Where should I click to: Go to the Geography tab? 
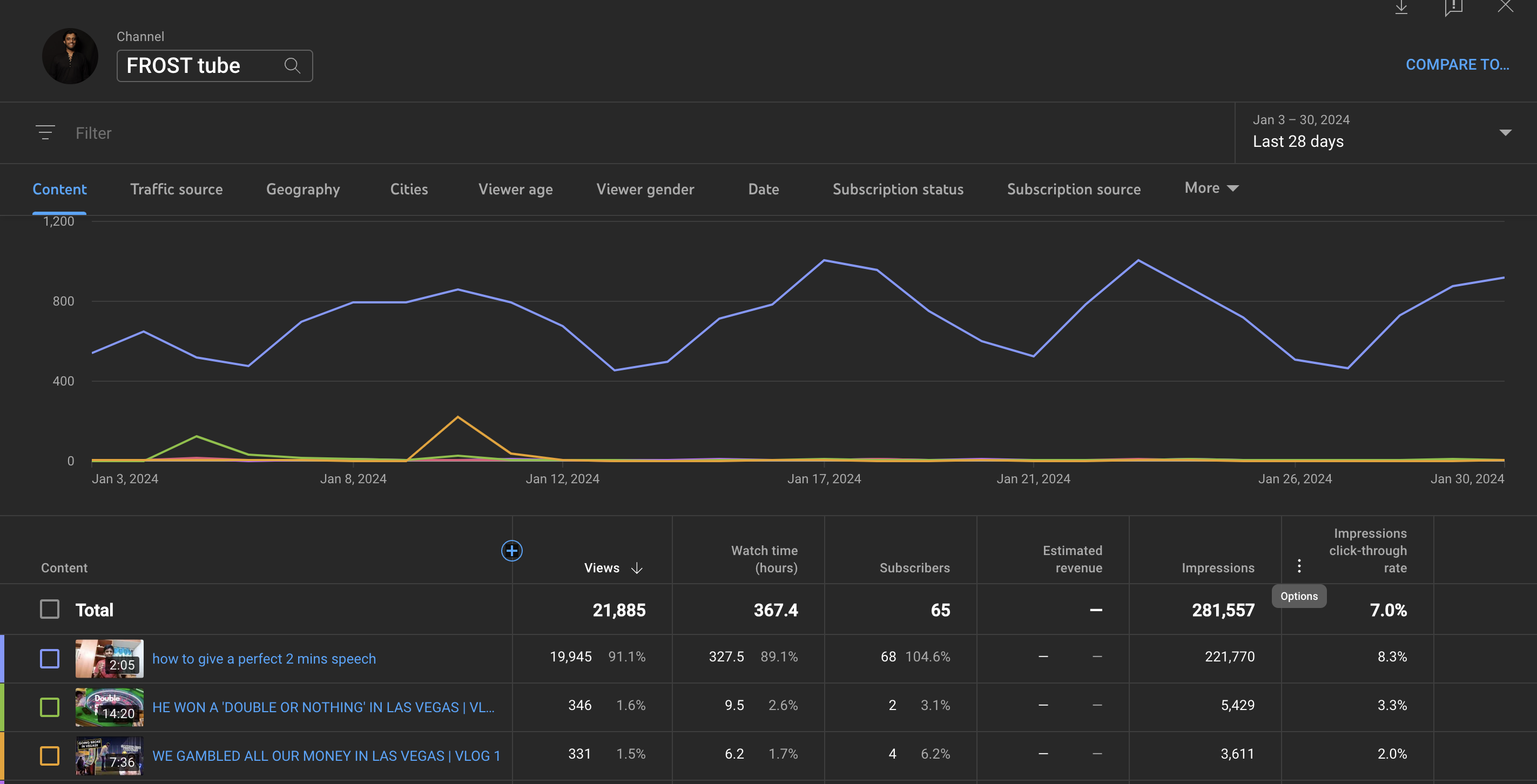(x=302, y=189)
